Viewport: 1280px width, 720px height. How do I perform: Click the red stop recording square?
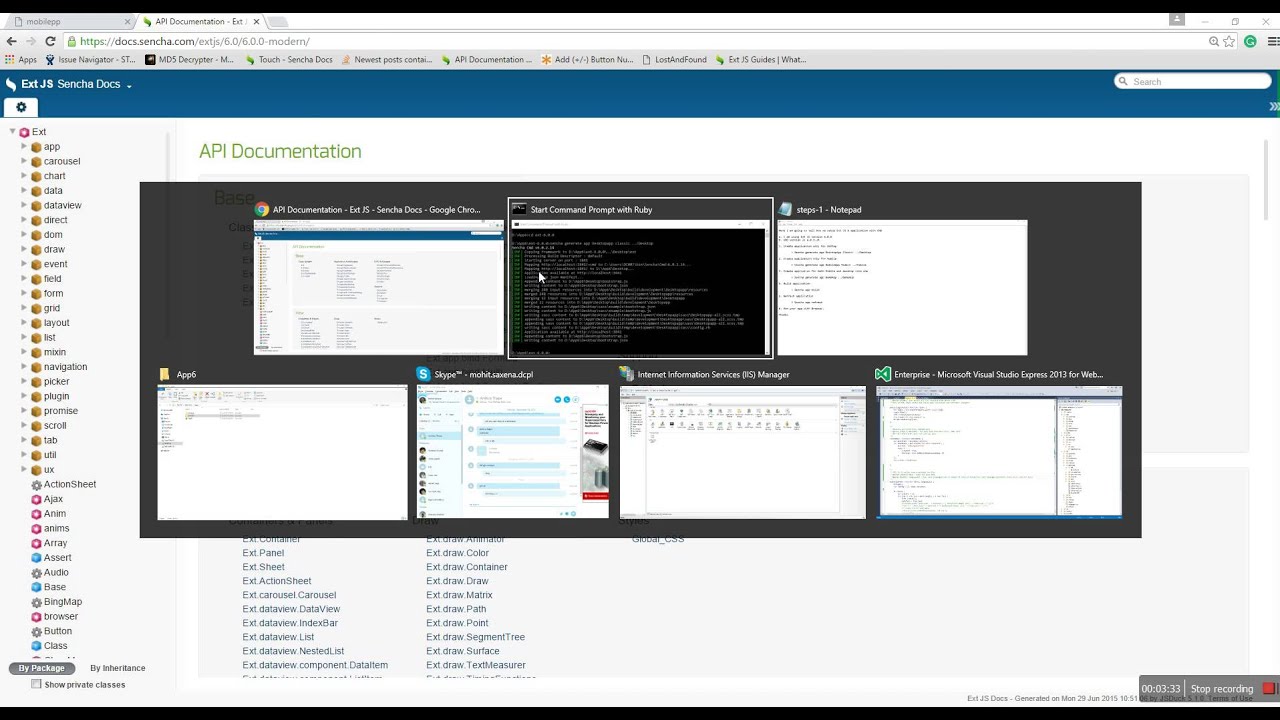tap(1269, 688)
